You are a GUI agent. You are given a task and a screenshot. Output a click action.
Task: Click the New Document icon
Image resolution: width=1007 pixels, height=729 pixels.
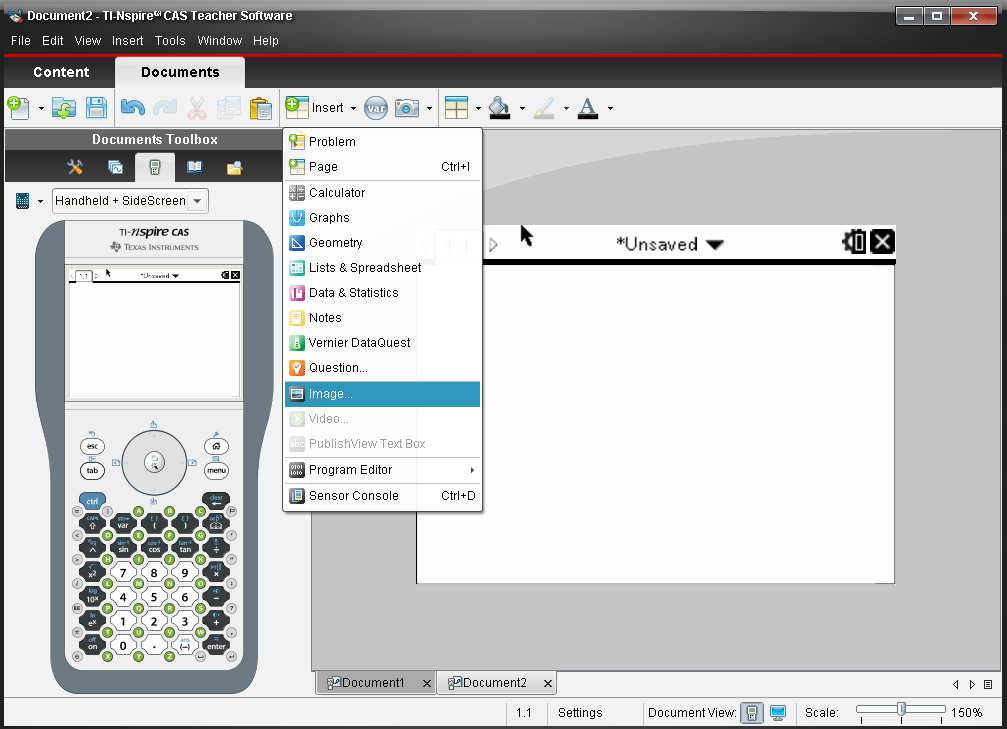pyautogui.click(x=19, y=108)
